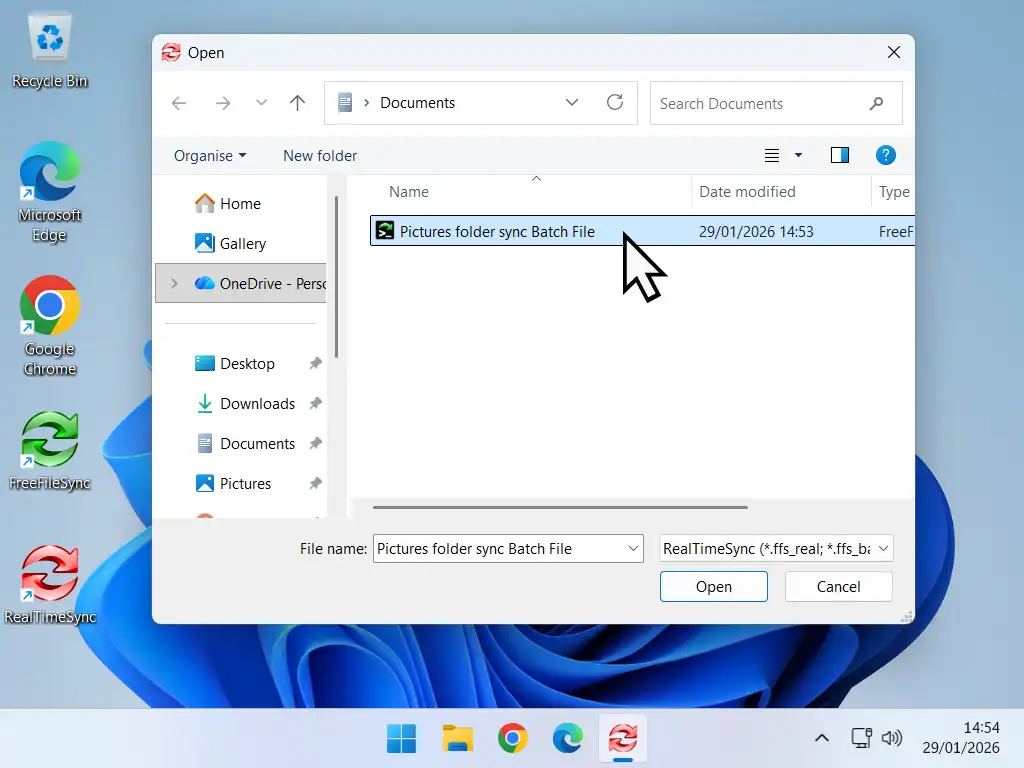1024x768 pixels.
Task: Click the Up arrow to go to parent folder
Action: click(297, 102)
